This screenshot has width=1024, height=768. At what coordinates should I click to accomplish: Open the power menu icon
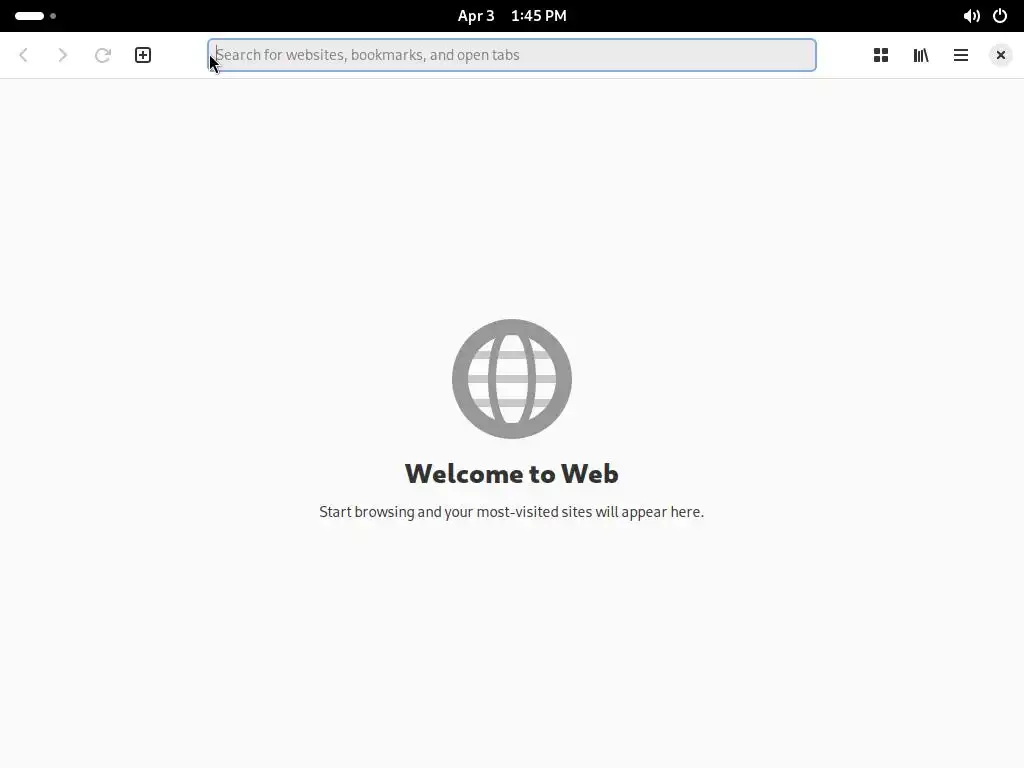point(1000,16)
